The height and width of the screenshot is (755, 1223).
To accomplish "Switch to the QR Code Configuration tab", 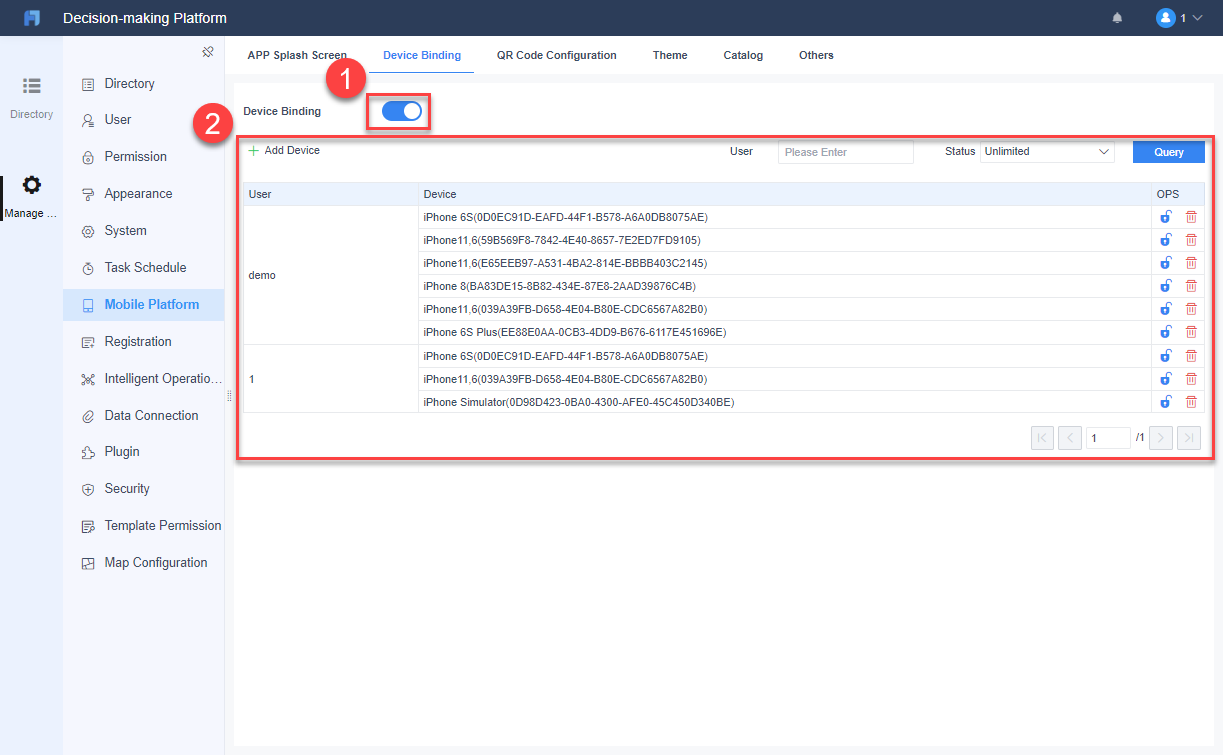I will click(x=557, y=55).
